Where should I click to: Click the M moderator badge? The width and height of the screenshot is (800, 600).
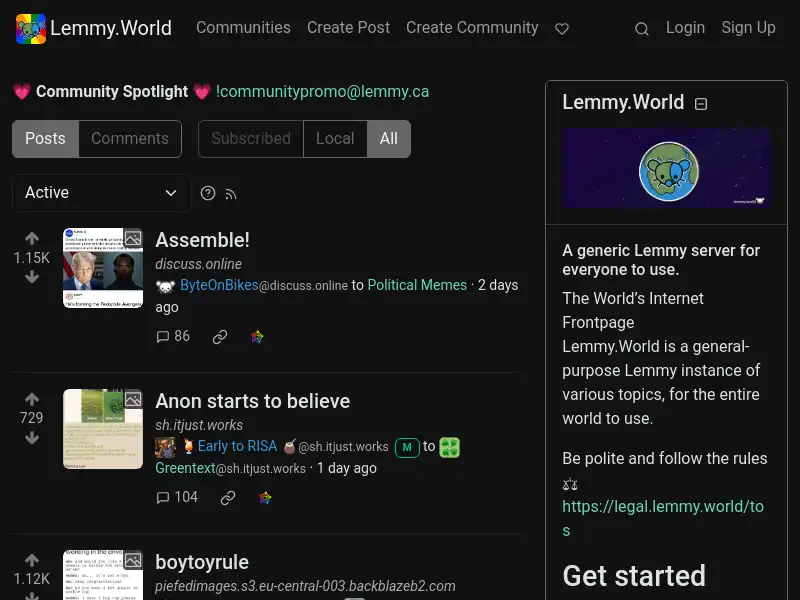[407, 448]
